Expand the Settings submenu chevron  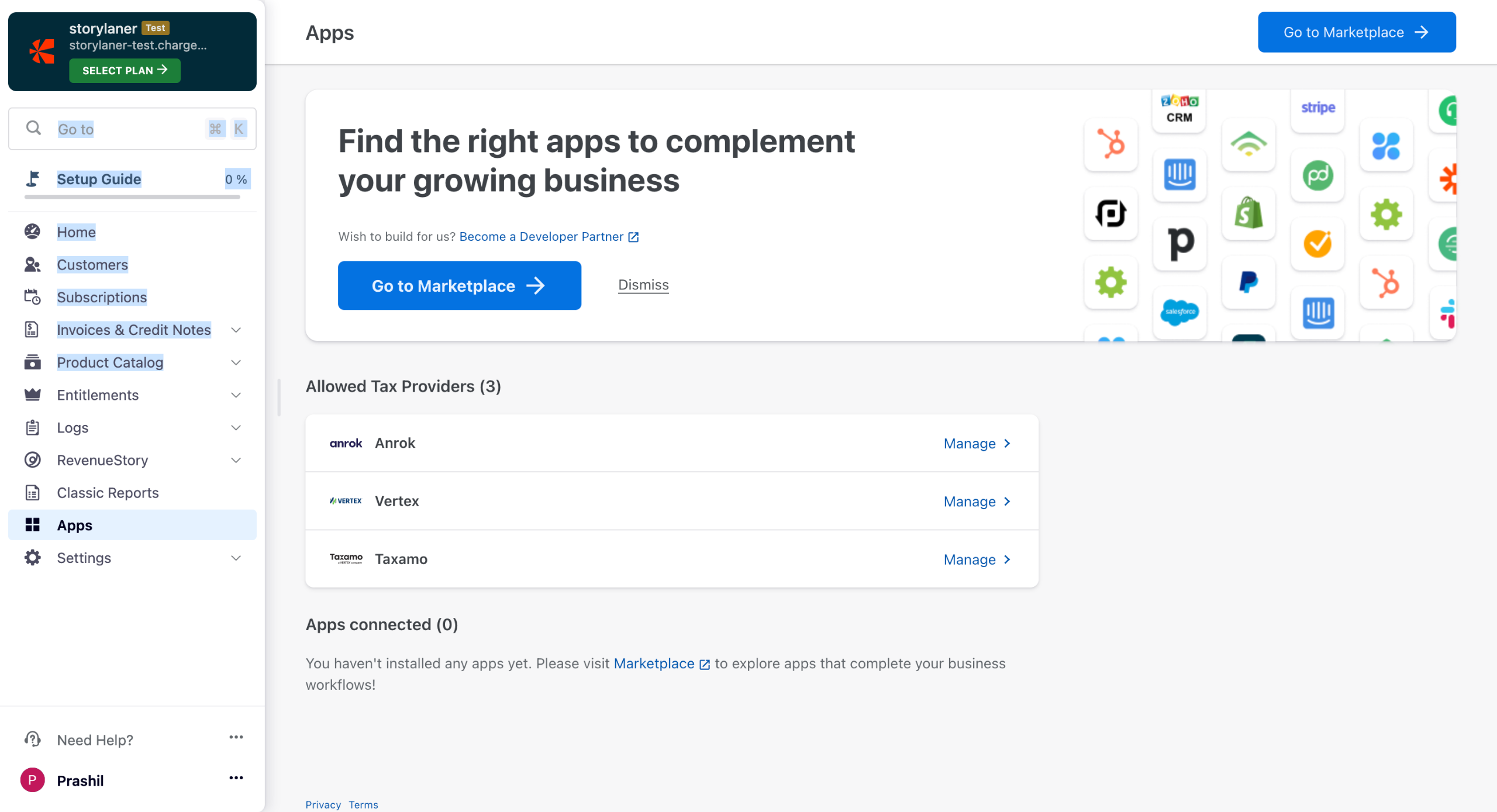tap(236, 558)
